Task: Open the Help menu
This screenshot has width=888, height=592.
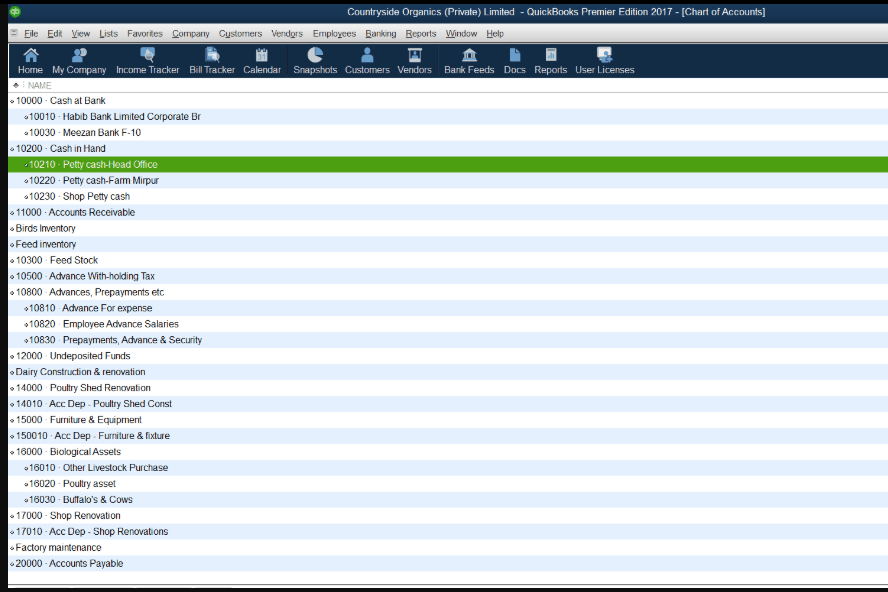Action: (x=494, y=33)
